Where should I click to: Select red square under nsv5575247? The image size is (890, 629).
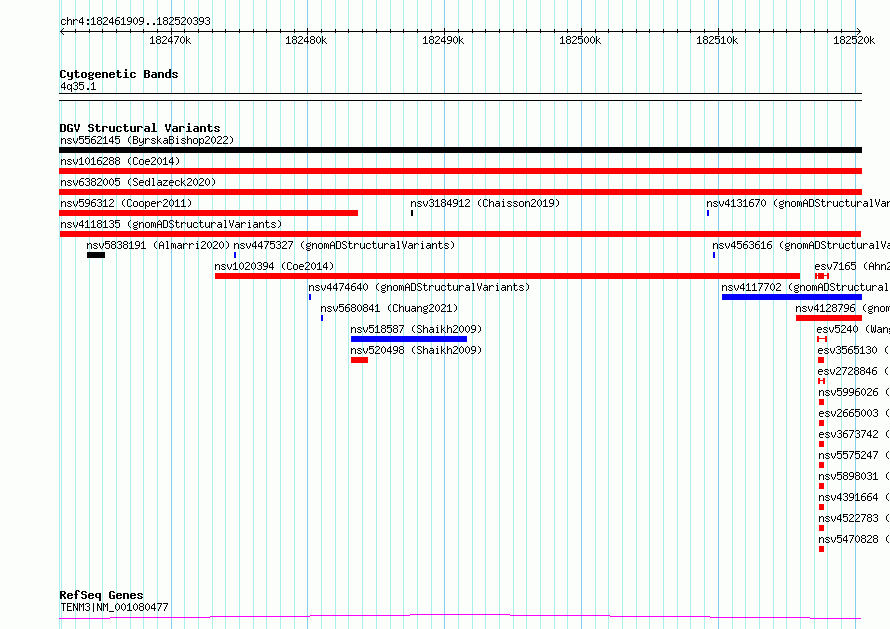pos(821,465)
